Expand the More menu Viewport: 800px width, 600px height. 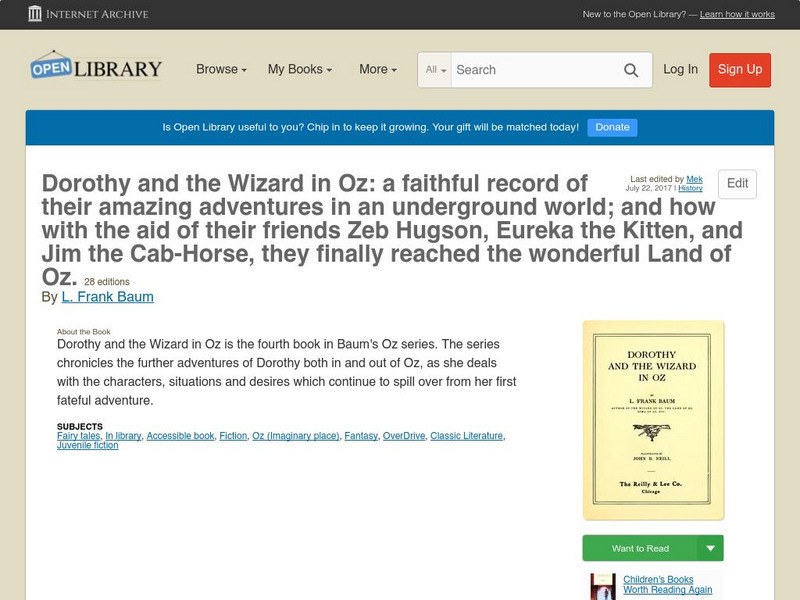tap(378, 69)
